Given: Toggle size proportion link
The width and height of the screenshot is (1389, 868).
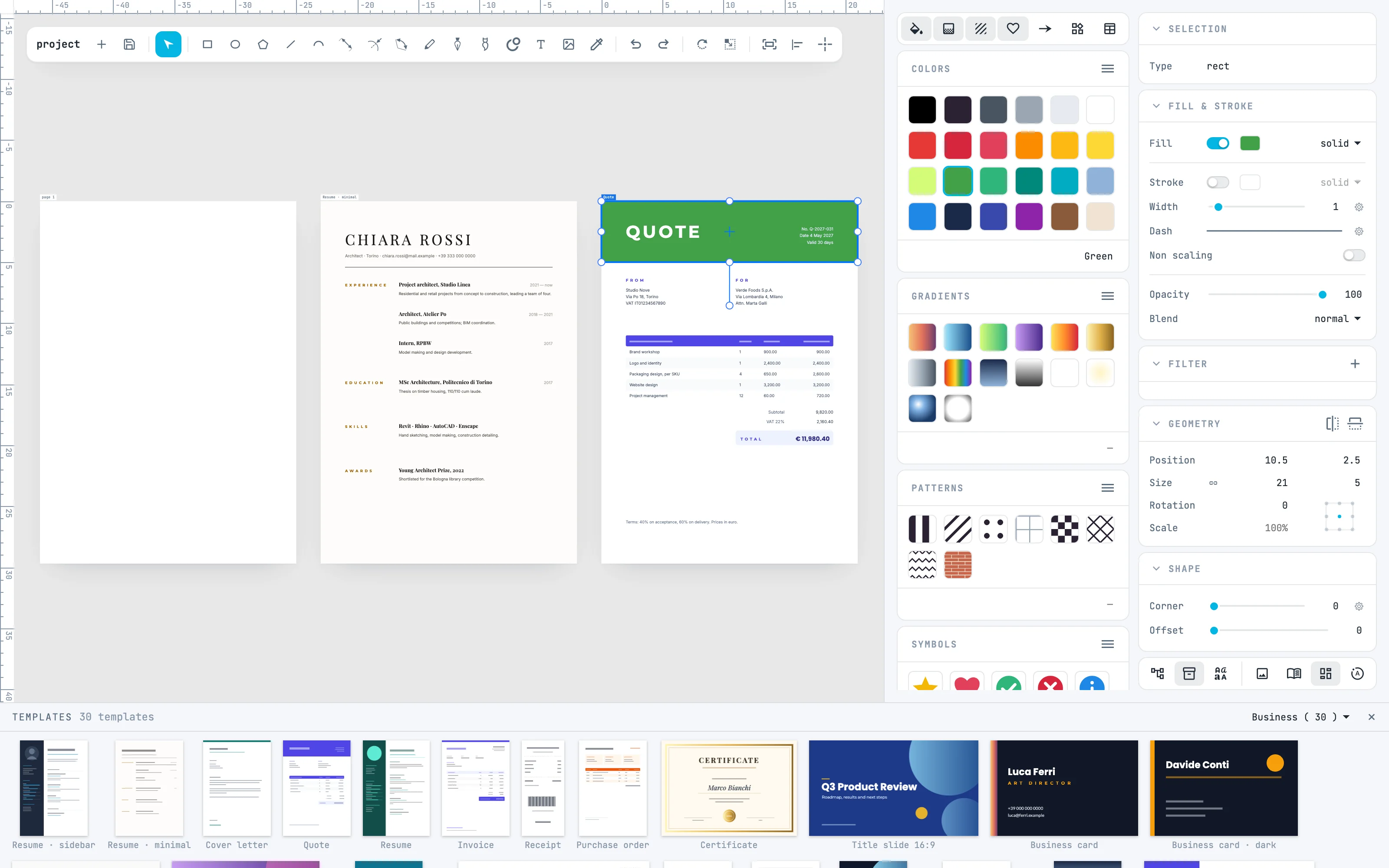Looking at the screenshot, I should pyautogui.click(x=1213, y=483).
